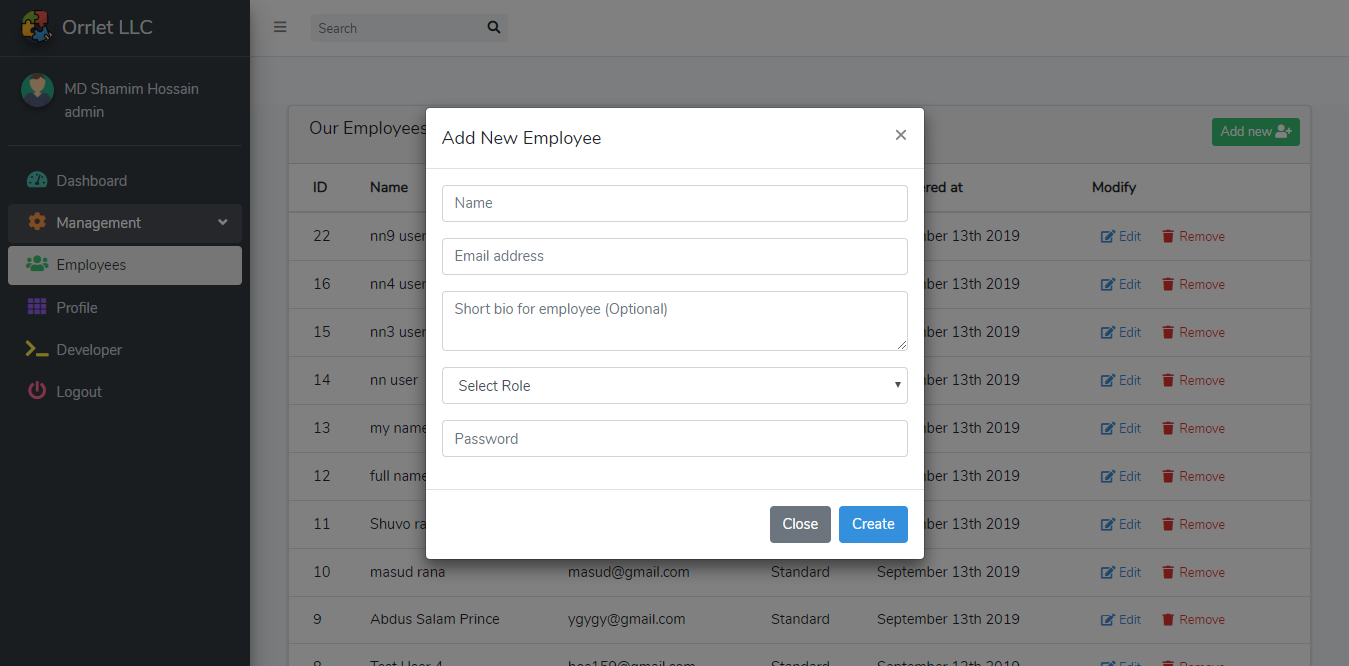Click the edit icon for employee ID 13
The image size is (1349, 666).
click(x=1107, y=429)
